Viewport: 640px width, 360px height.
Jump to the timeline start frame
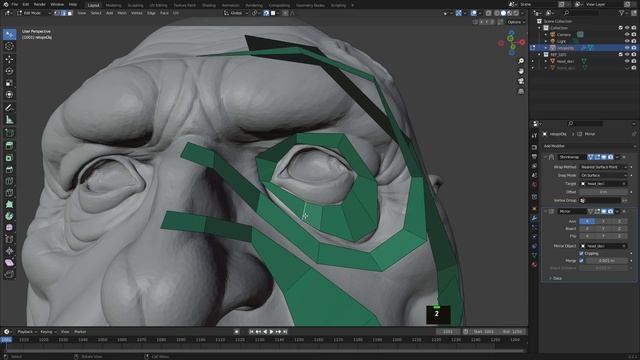click(x=251, y=332)
